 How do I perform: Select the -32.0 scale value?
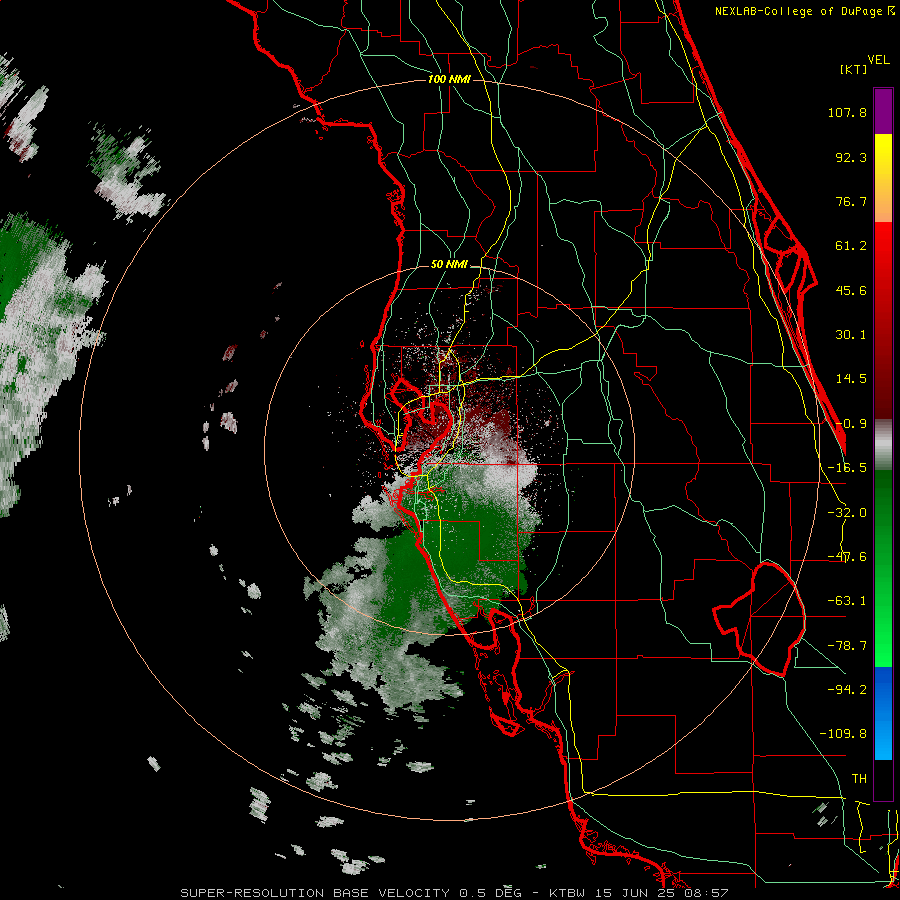pos(847,513)
